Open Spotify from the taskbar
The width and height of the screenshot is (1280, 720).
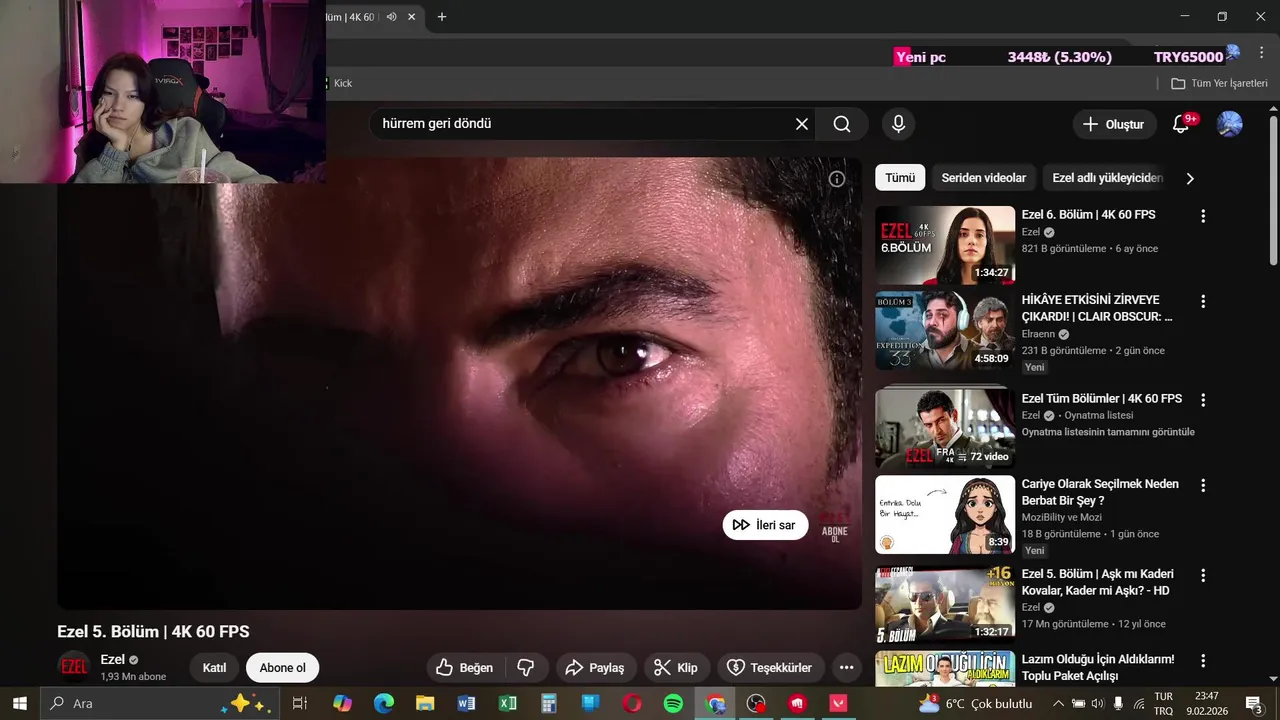[673, 703]
